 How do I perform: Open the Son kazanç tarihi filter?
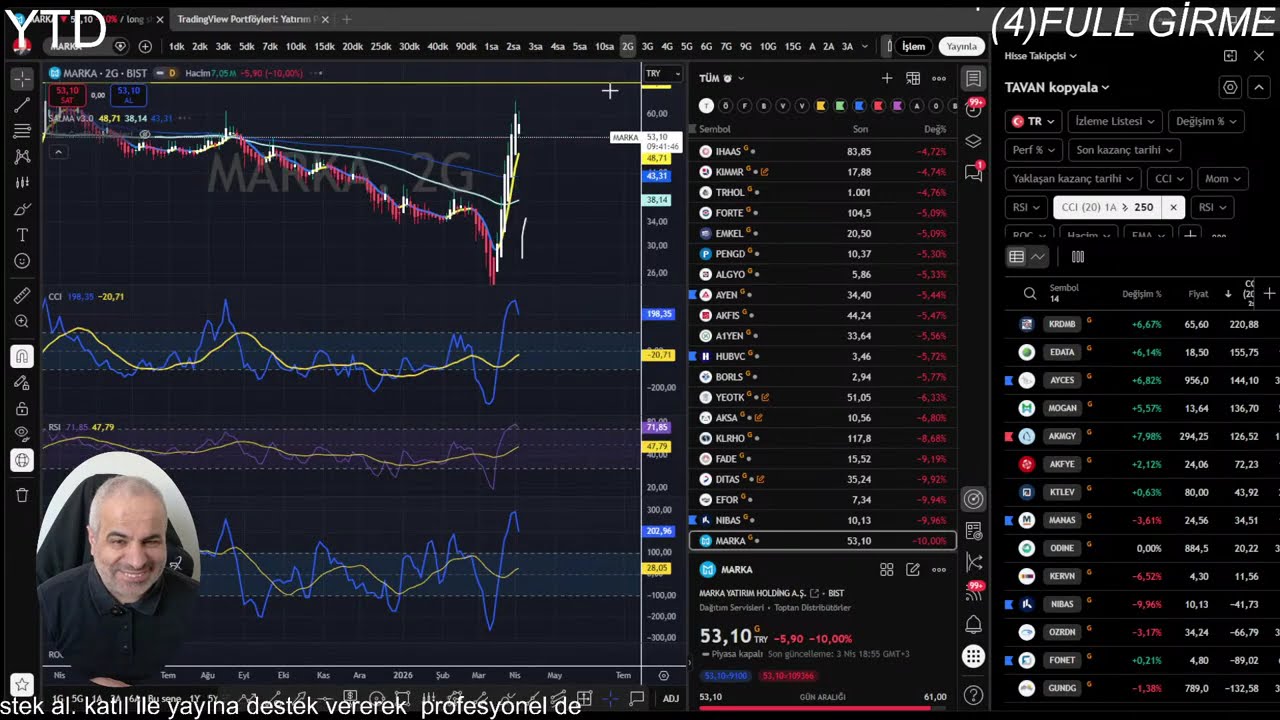click(1123, 150)
